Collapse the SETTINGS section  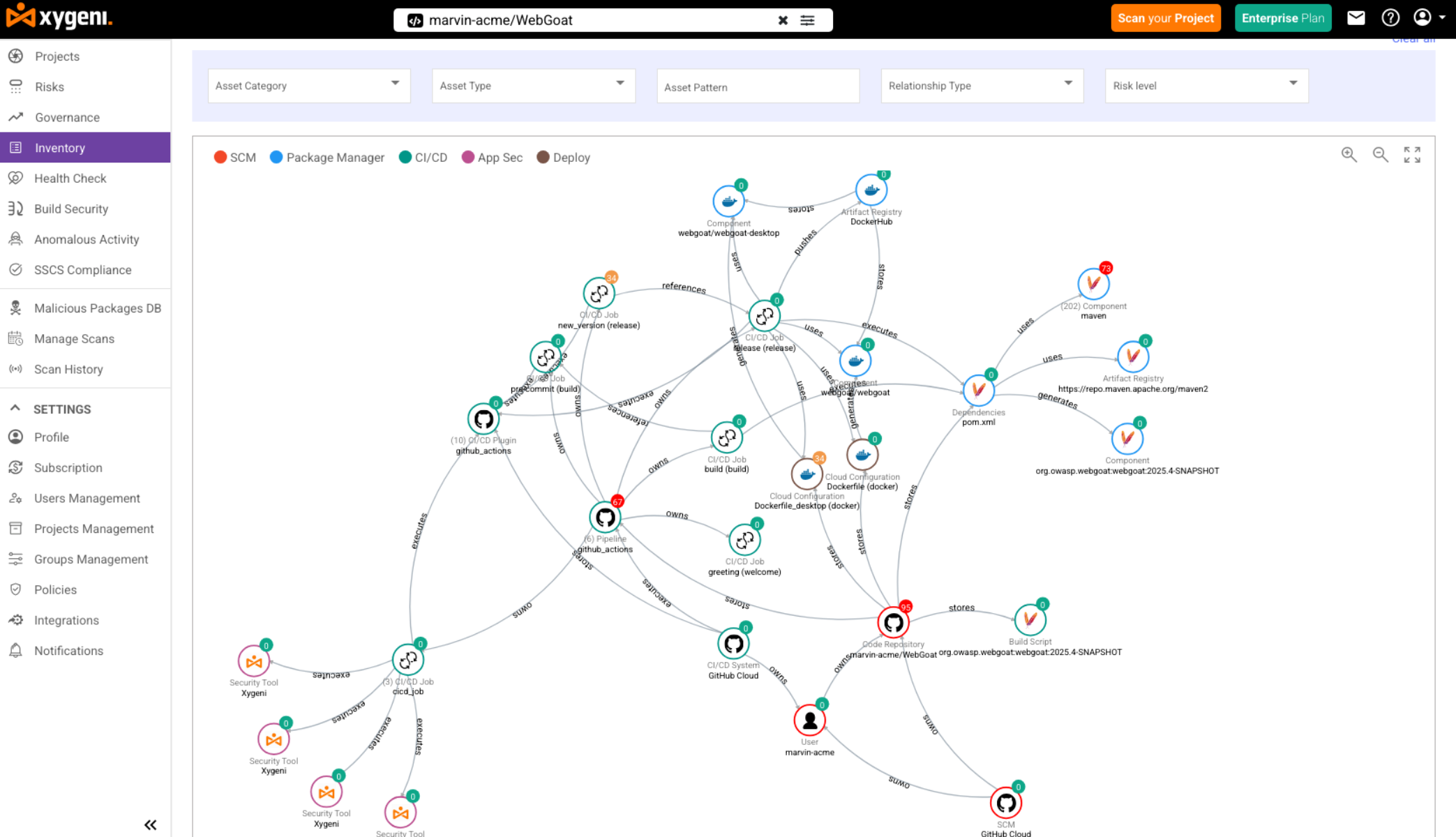[15, 409]
